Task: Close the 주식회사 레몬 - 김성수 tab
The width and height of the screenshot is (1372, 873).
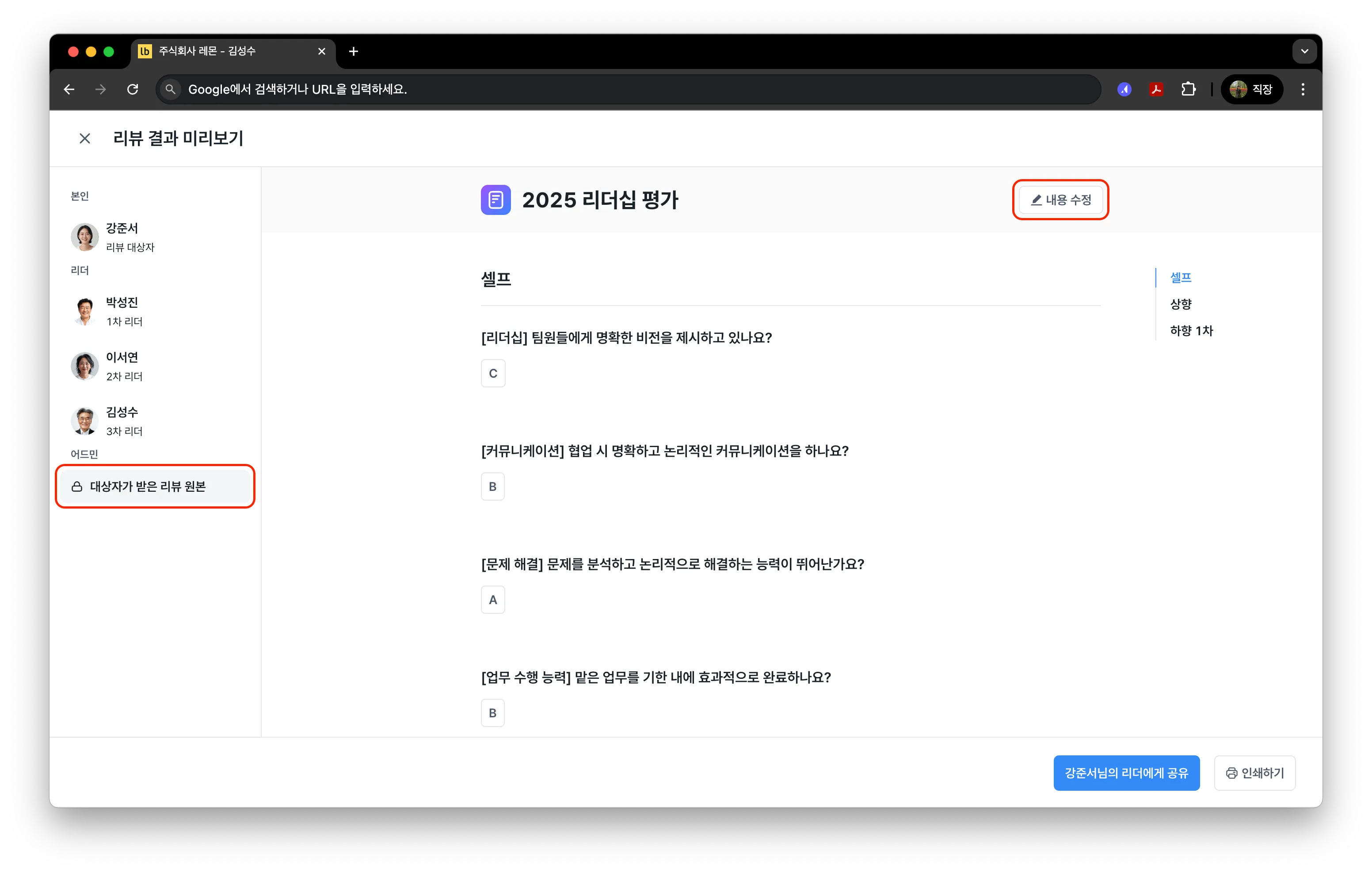Action: tap(321, 51)
